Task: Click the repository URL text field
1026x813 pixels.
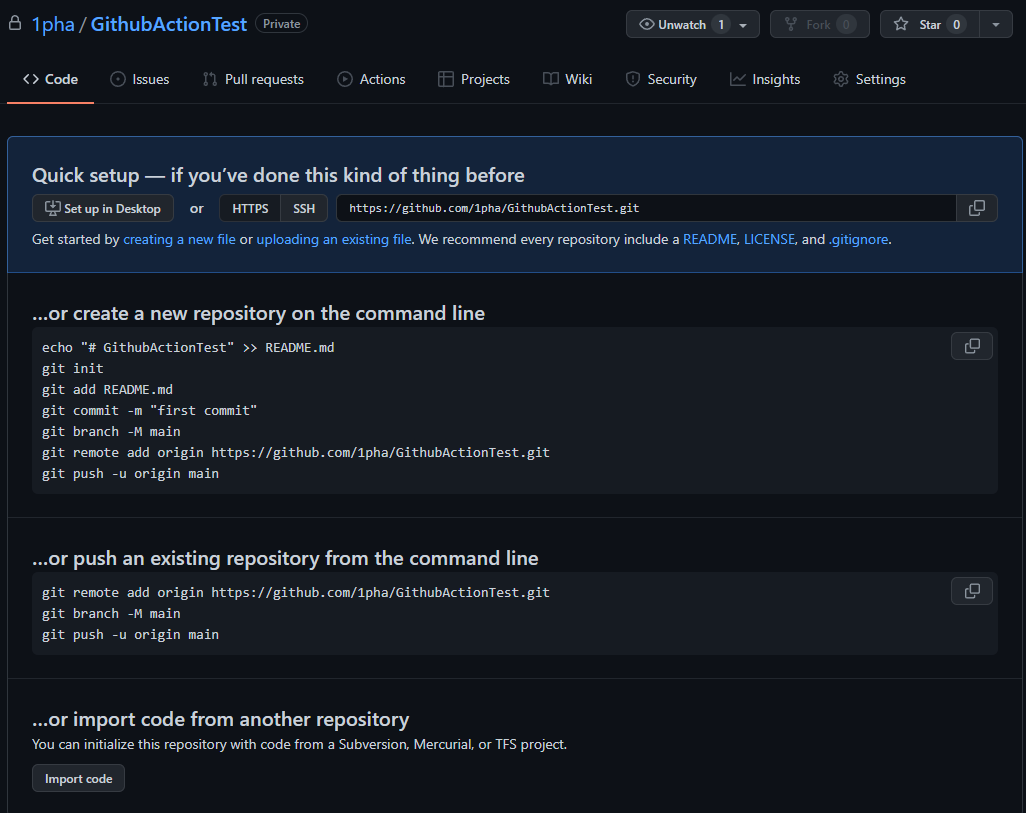Action: (646, 208)
